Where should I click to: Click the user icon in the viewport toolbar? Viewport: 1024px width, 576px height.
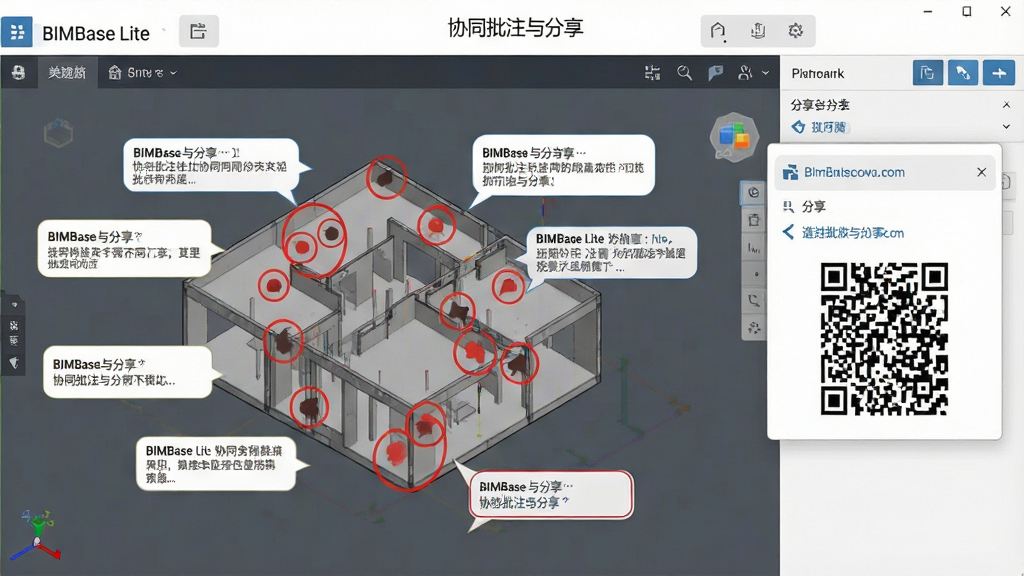[x=745, y=73]
